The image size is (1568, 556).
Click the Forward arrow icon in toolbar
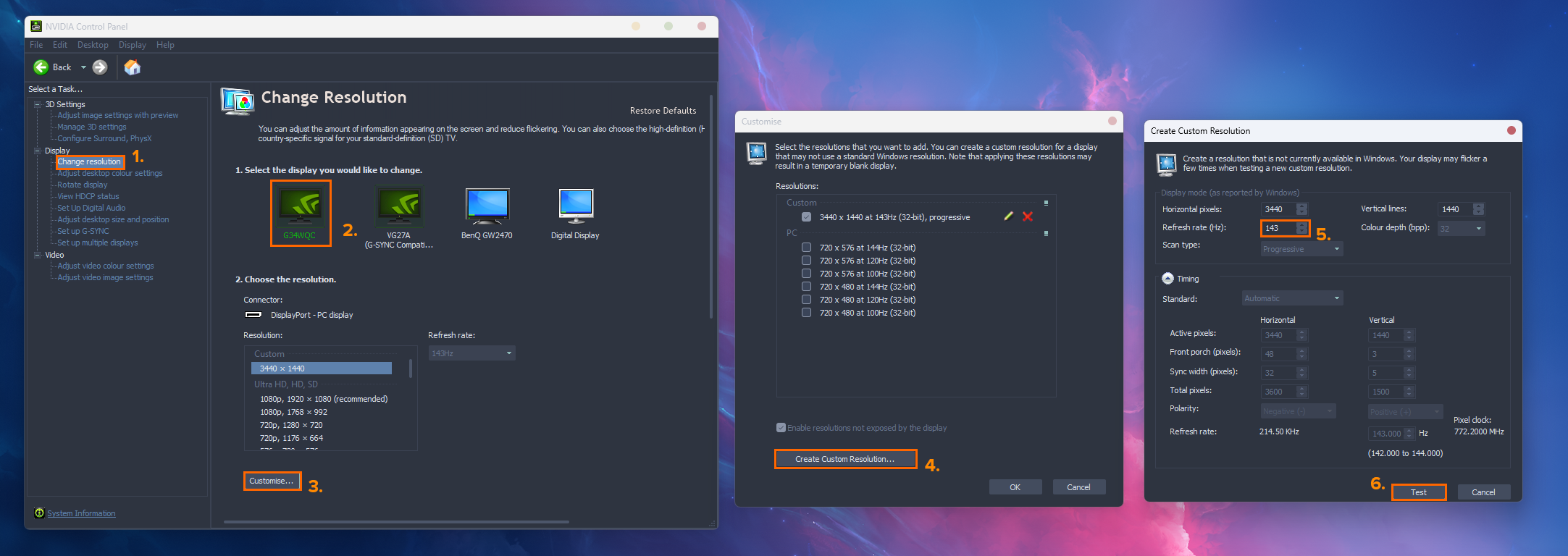coord(100,67)
